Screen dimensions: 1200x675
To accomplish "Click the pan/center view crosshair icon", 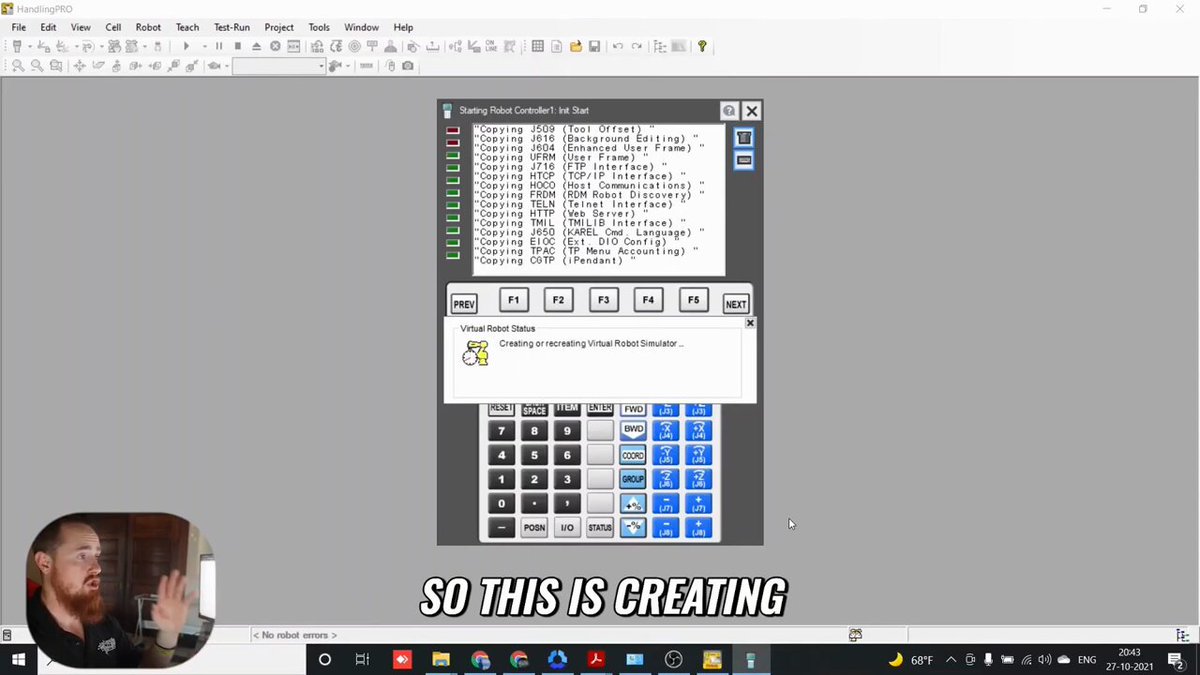I will click(79, 66).
